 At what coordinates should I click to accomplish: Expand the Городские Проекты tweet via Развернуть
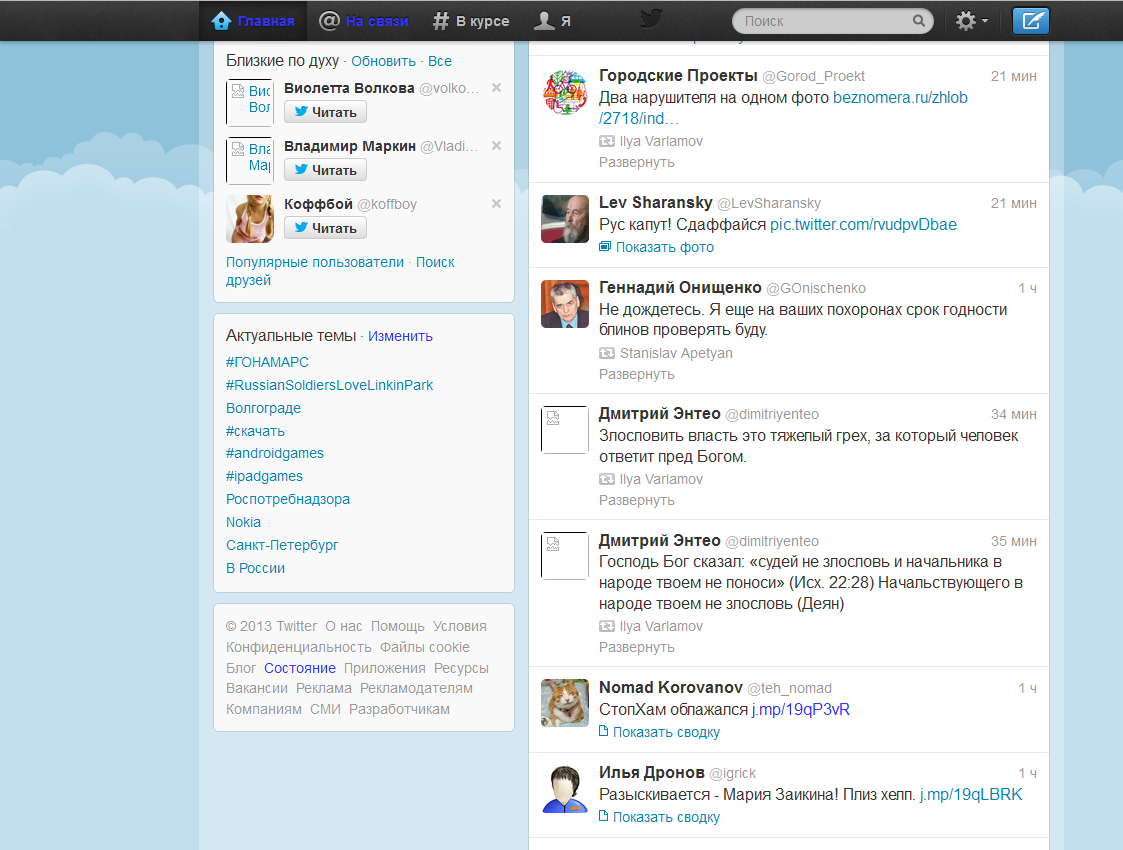click(637, 162)
